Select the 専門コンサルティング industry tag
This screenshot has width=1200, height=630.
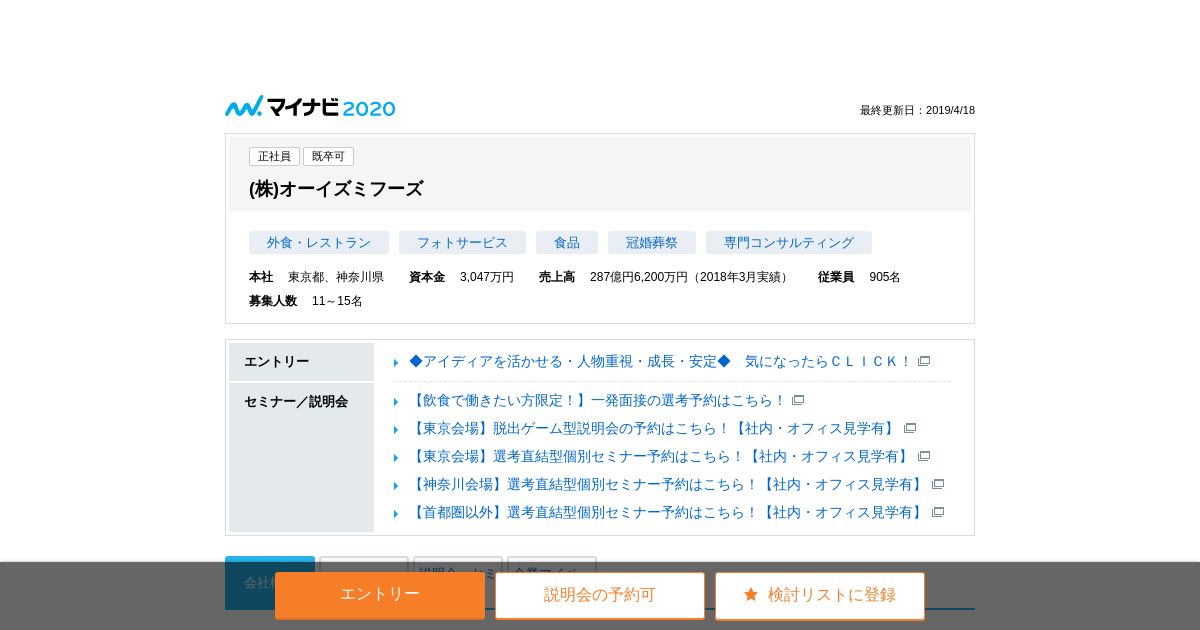(x=789, y=243)
